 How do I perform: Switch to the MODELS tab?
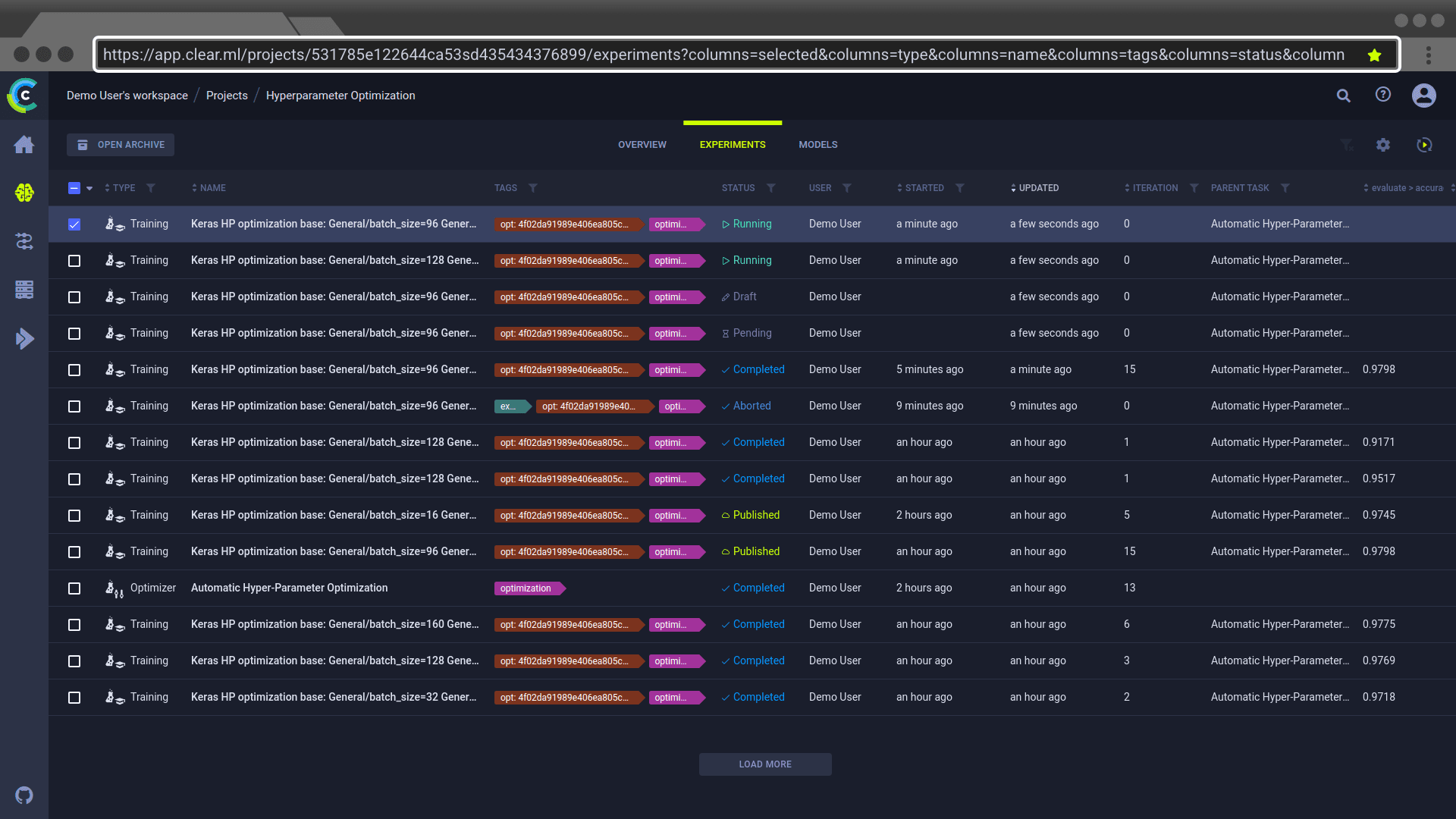coord(818,145)
